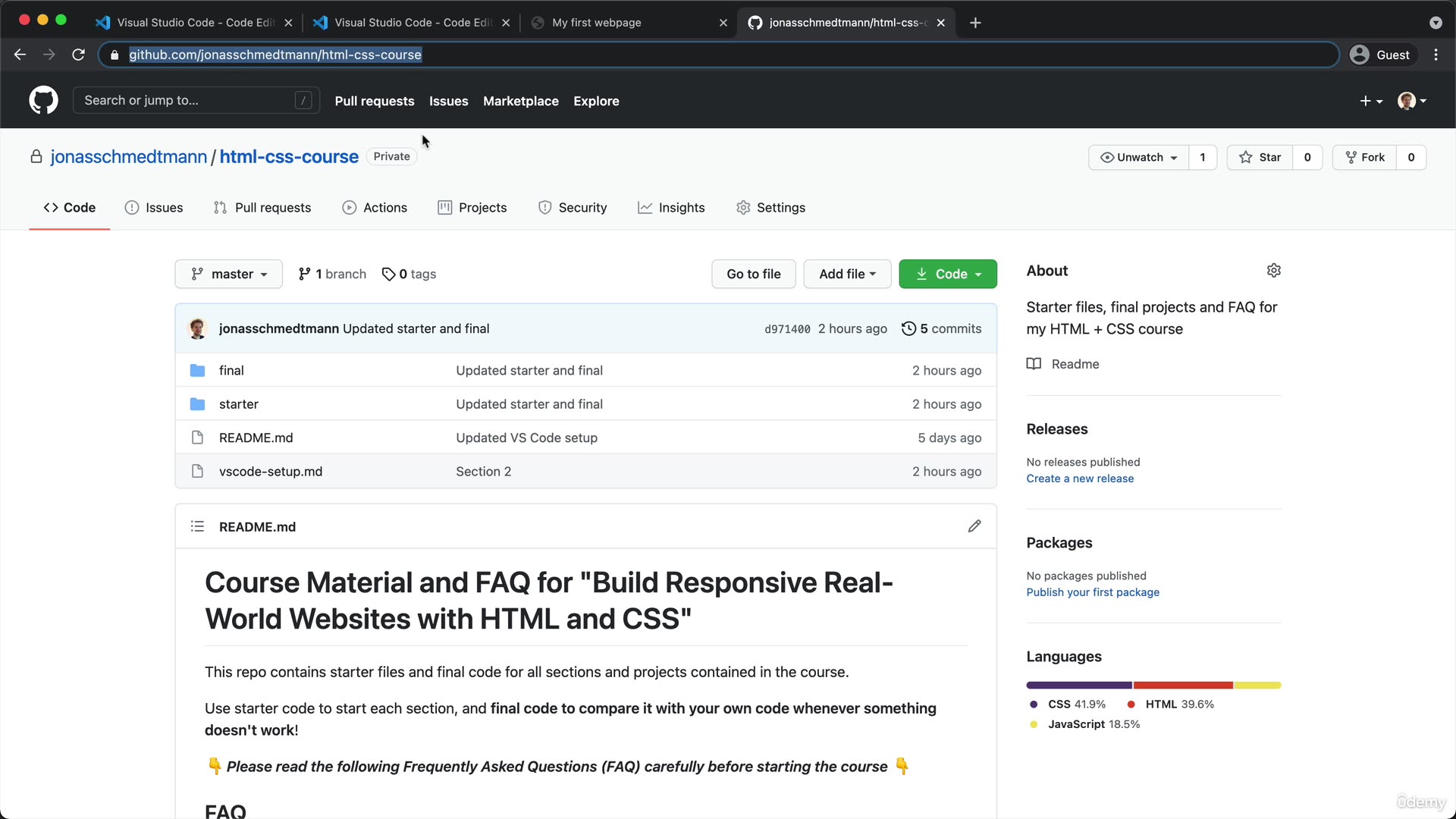Open the final folder
1456x819 pixels.
231,370
